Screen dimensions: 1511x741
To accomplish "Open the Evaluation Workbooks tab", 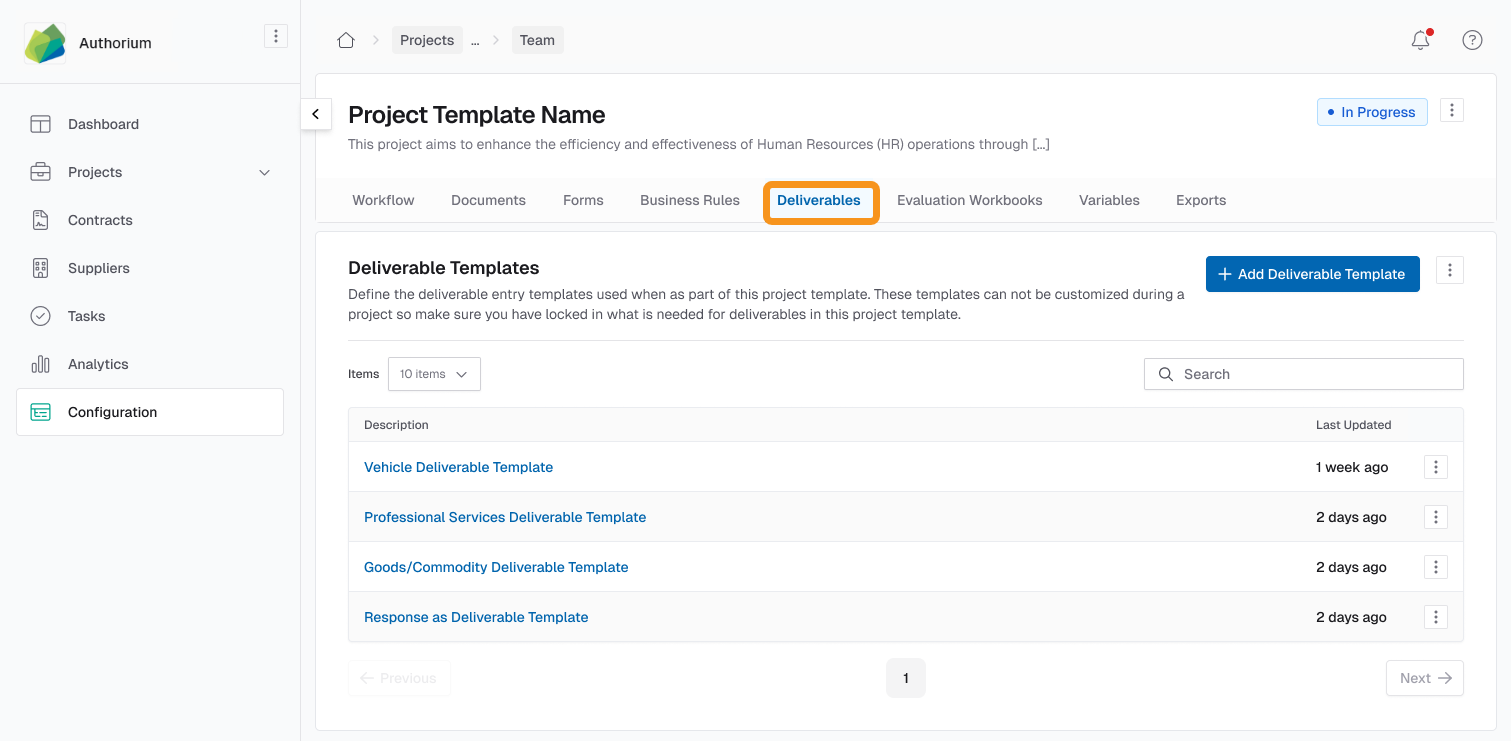I will [x=969, y=200].
